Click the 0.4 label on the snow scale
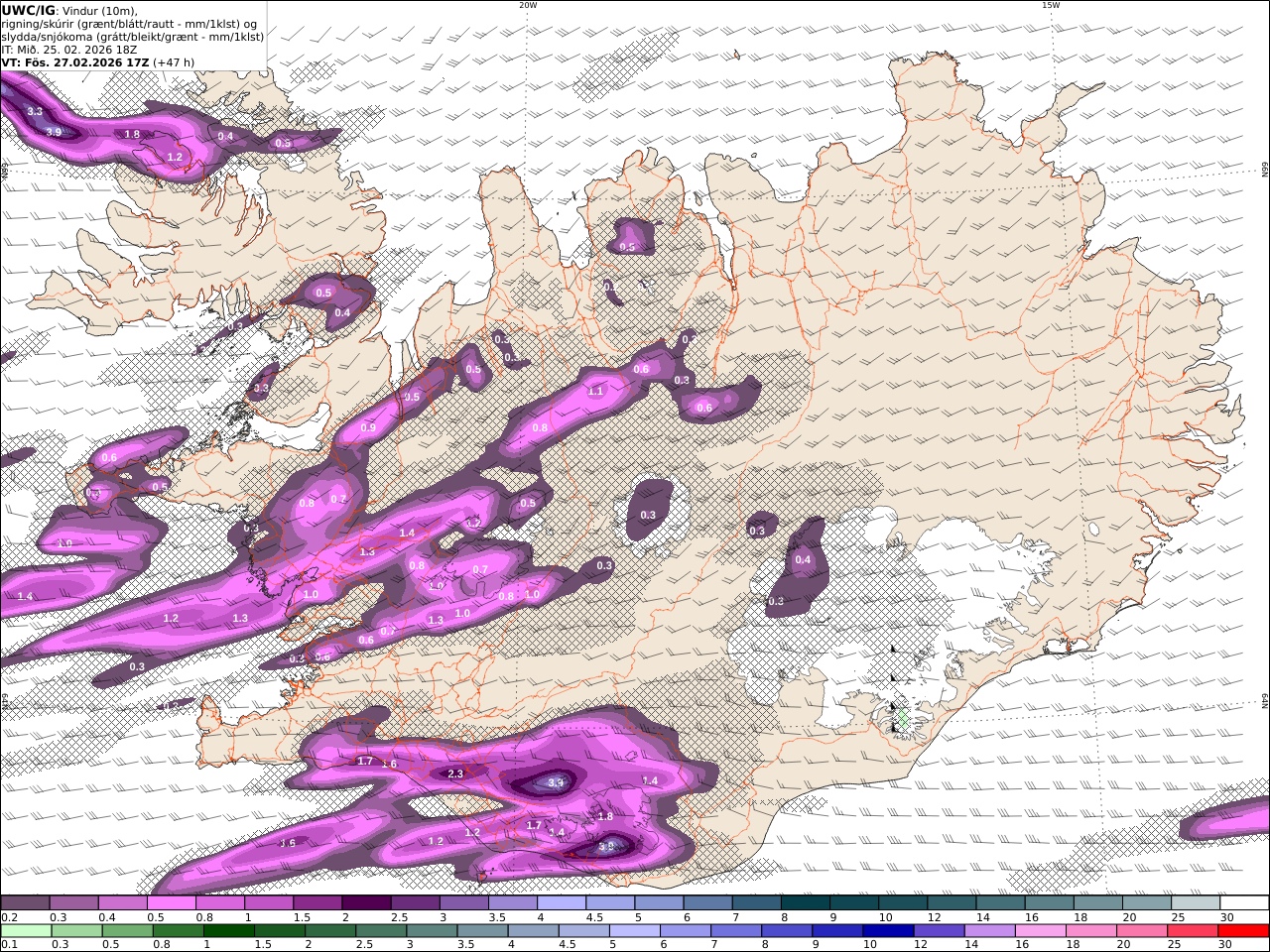The width and height of the screenshot is (1270, 952). pyautogui.click(x=105, y=917)
